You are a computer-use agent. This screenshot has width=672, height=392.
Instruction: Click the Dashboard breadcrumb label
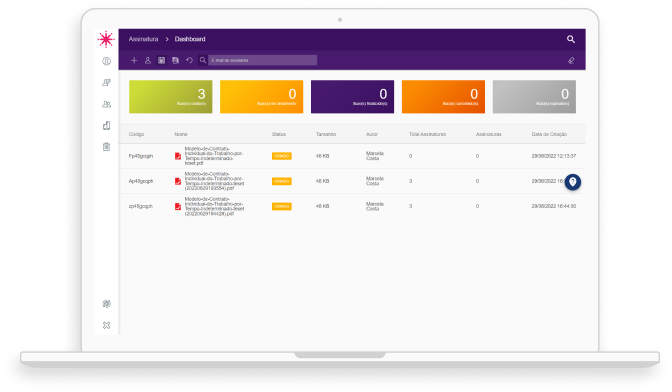click(190, 39)
